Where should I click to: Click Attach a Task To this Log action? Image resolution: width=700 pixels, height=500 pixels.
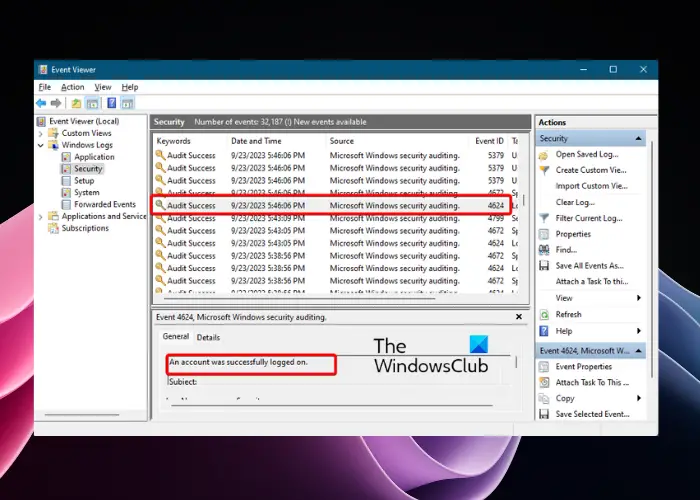tap(592, 281)
